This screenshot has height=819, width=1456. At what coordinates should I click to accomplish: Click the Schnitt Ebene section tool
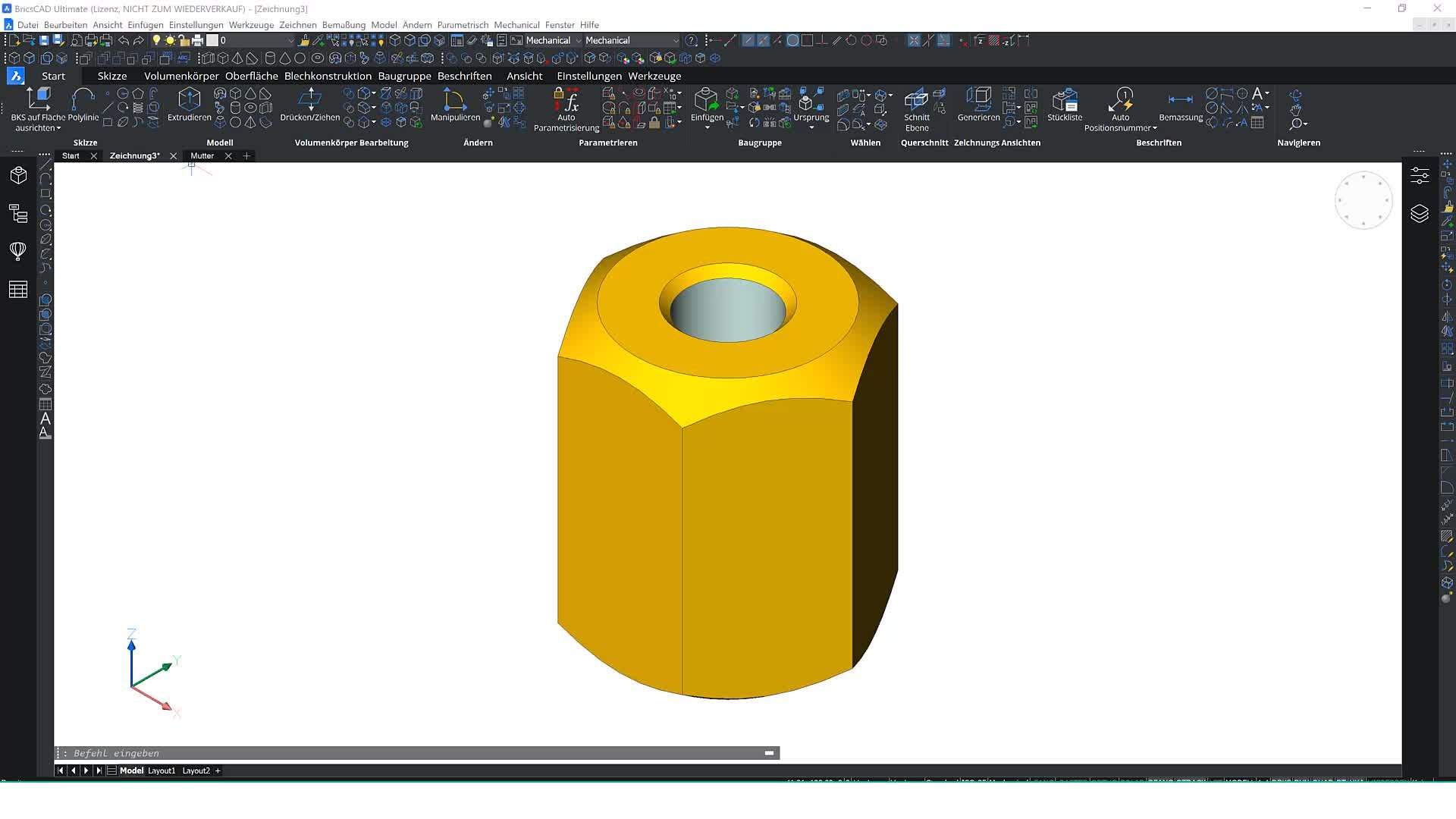tap(916, 99)
